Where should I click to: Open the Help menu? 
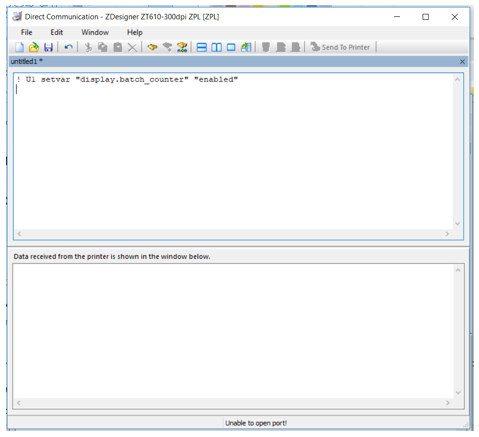click(135, 32)
